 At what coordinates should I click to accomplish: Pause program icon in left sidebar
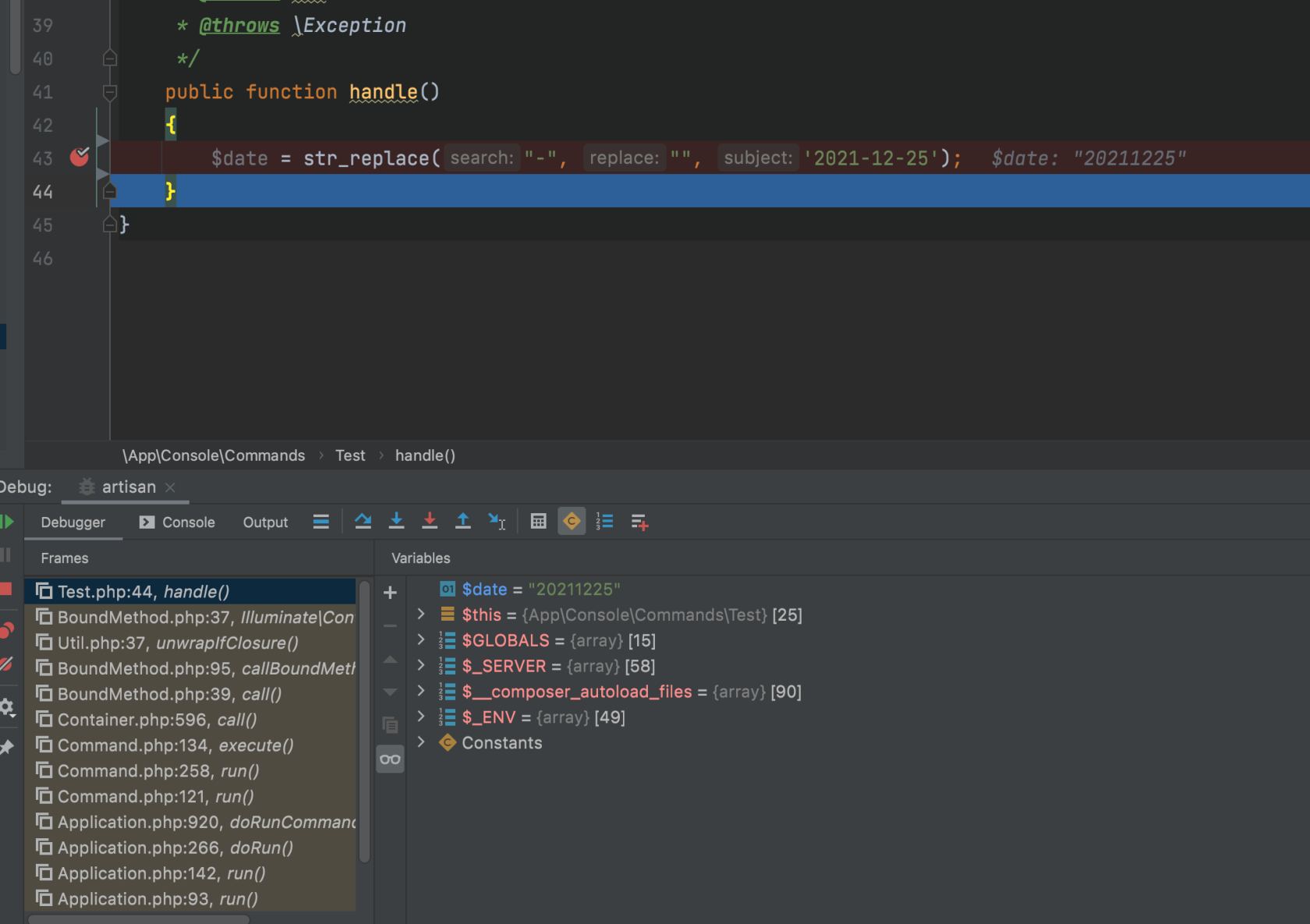[5, 555]
